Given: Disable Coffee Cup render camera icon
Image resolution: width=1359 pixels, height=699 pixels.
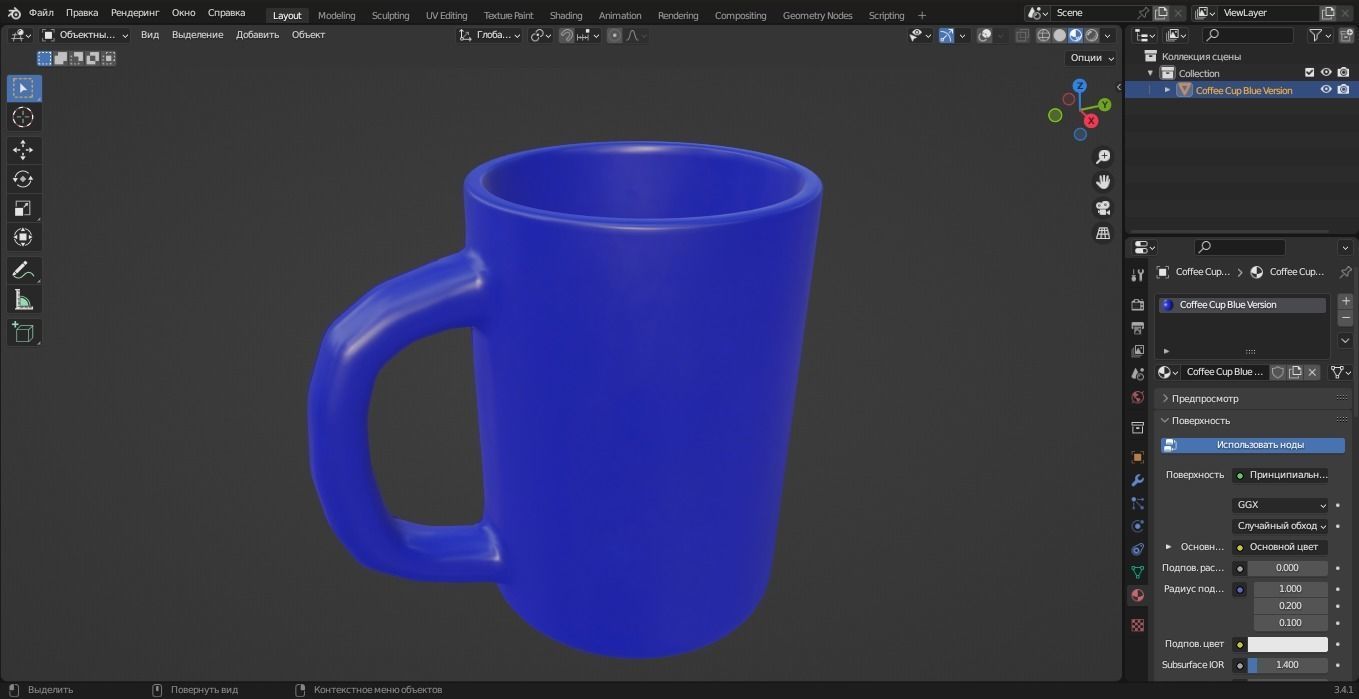Looking at the screenshot, I should 1343,90.
